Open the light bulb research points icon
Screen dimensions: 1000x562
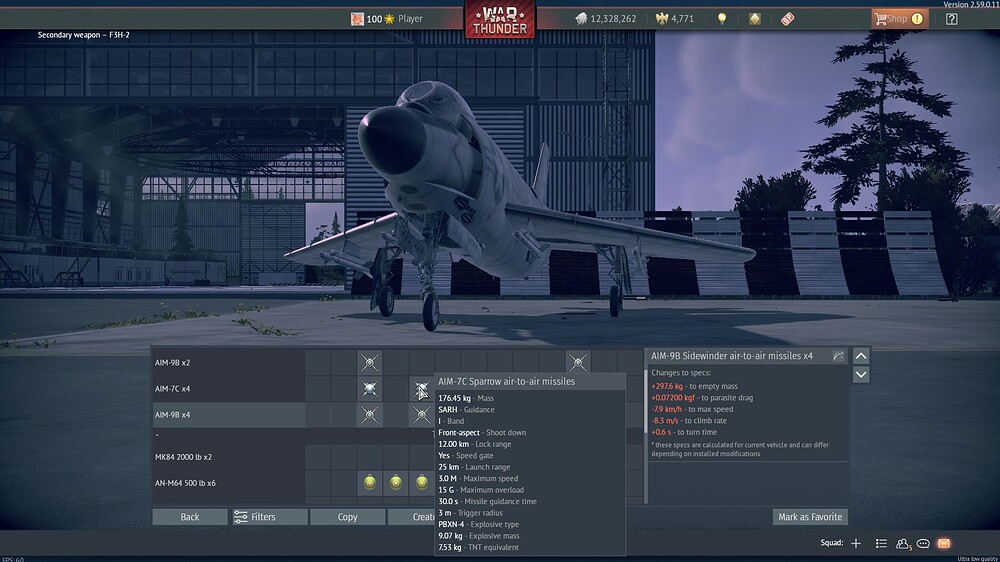click(x=722, y=18)
